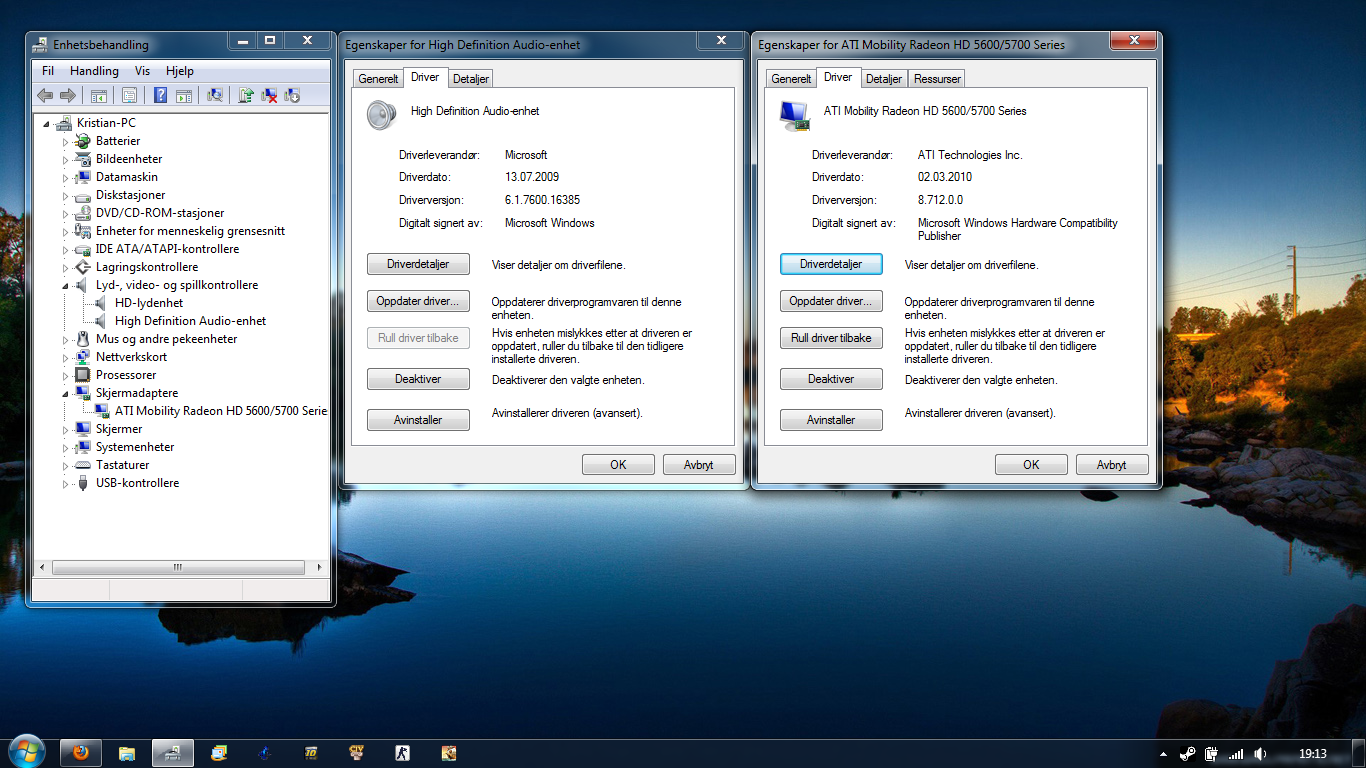Show hidden tray icons arrow

pos(1163,754)
